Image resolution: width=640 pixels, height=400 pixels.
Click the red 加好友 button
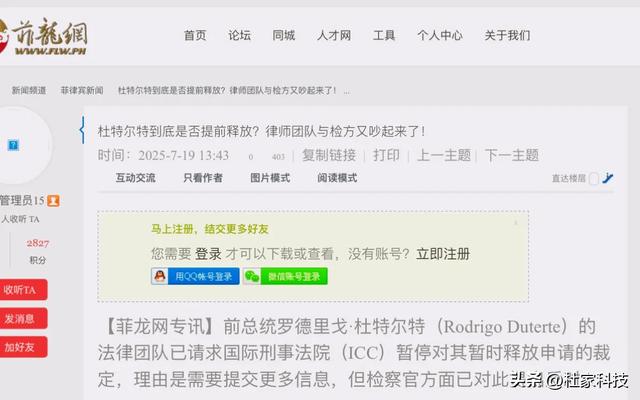pyautogui.click(x=23, y=347)
